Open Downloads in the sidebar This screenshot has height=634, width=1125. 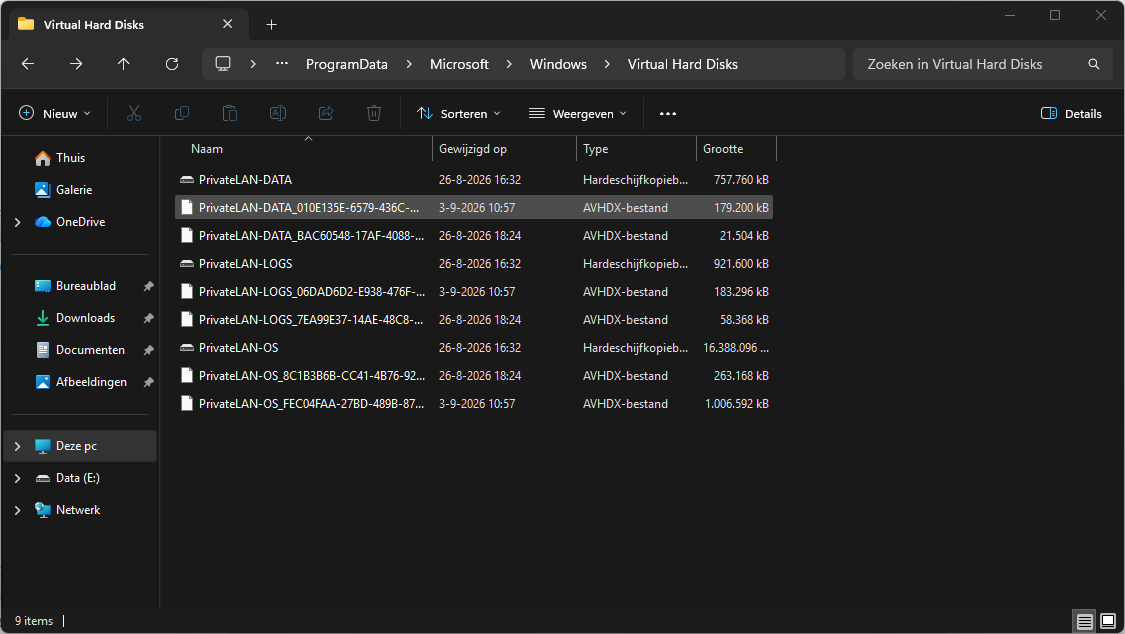85,318
